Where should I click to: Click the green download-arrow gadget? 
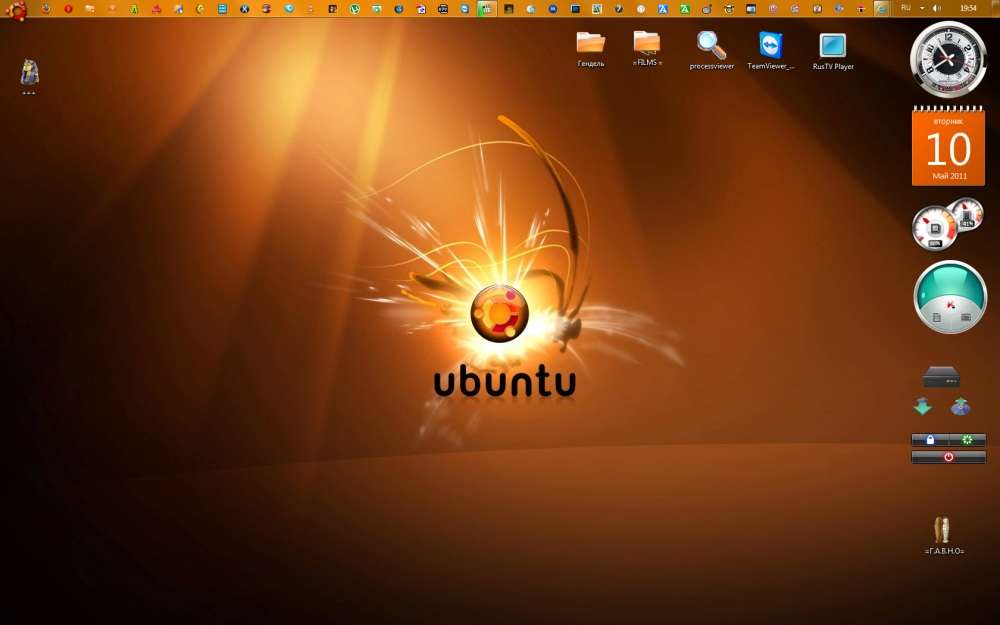click(924, 406)
